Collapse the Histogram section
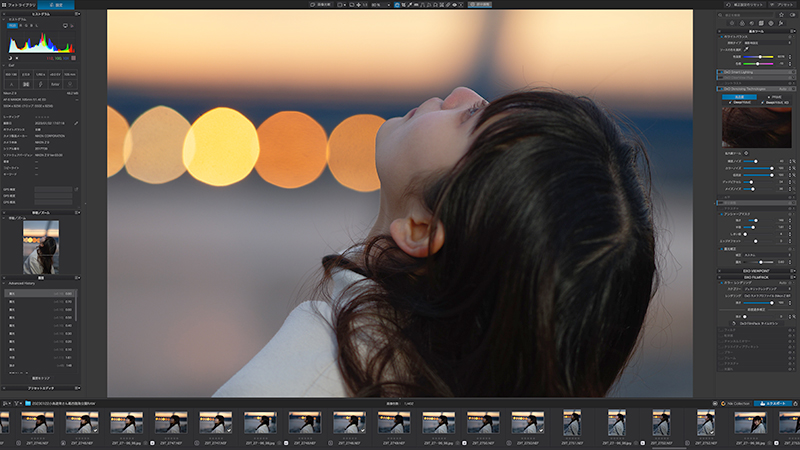This screenshot has width=800, height=450. point(4,19)
